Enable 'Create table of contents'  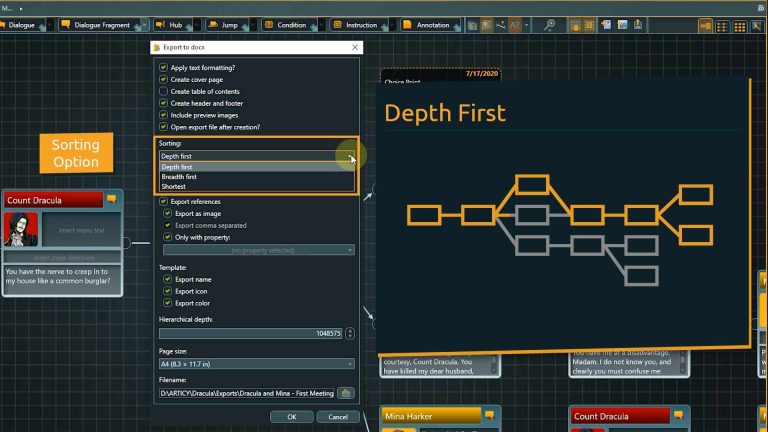(x=163, y=91)
